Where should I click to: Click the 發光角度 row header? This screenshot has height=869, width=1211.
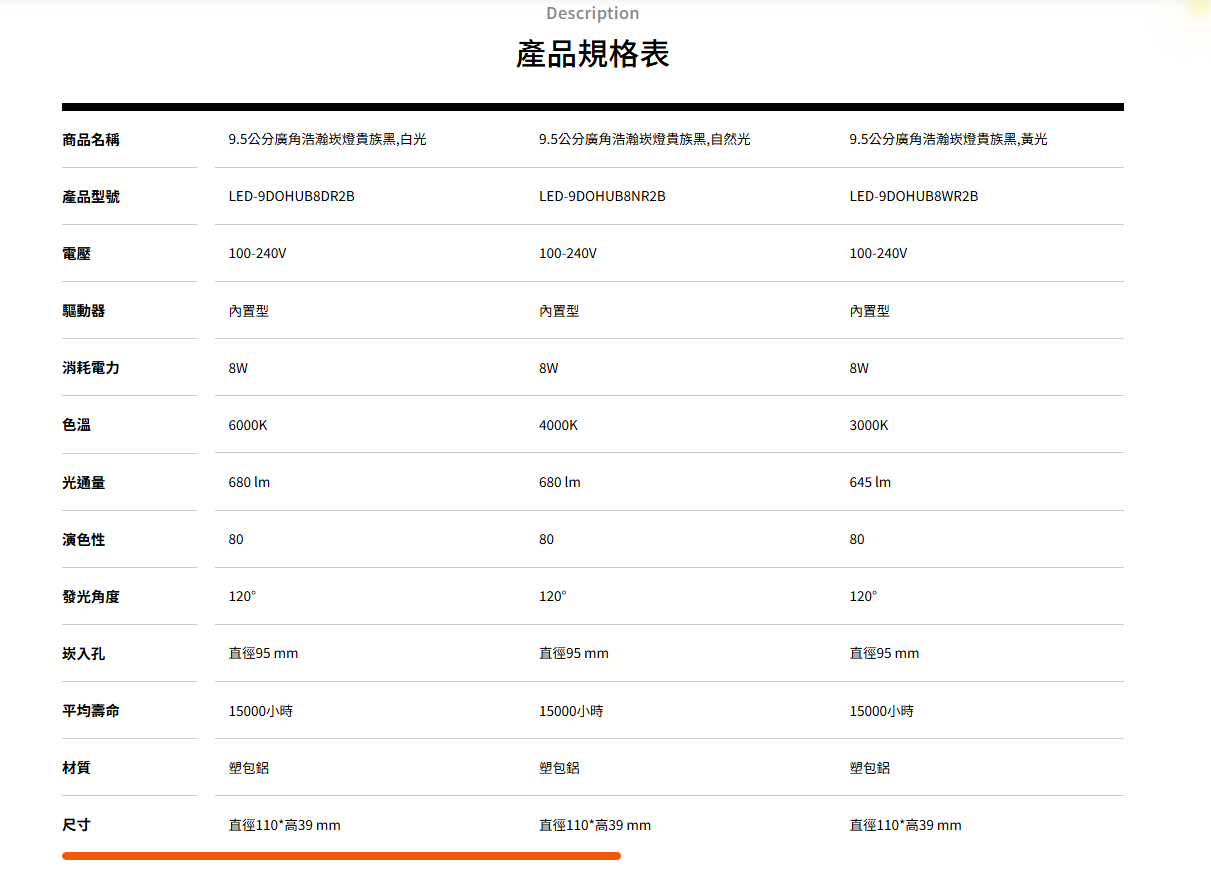point(90,596)
